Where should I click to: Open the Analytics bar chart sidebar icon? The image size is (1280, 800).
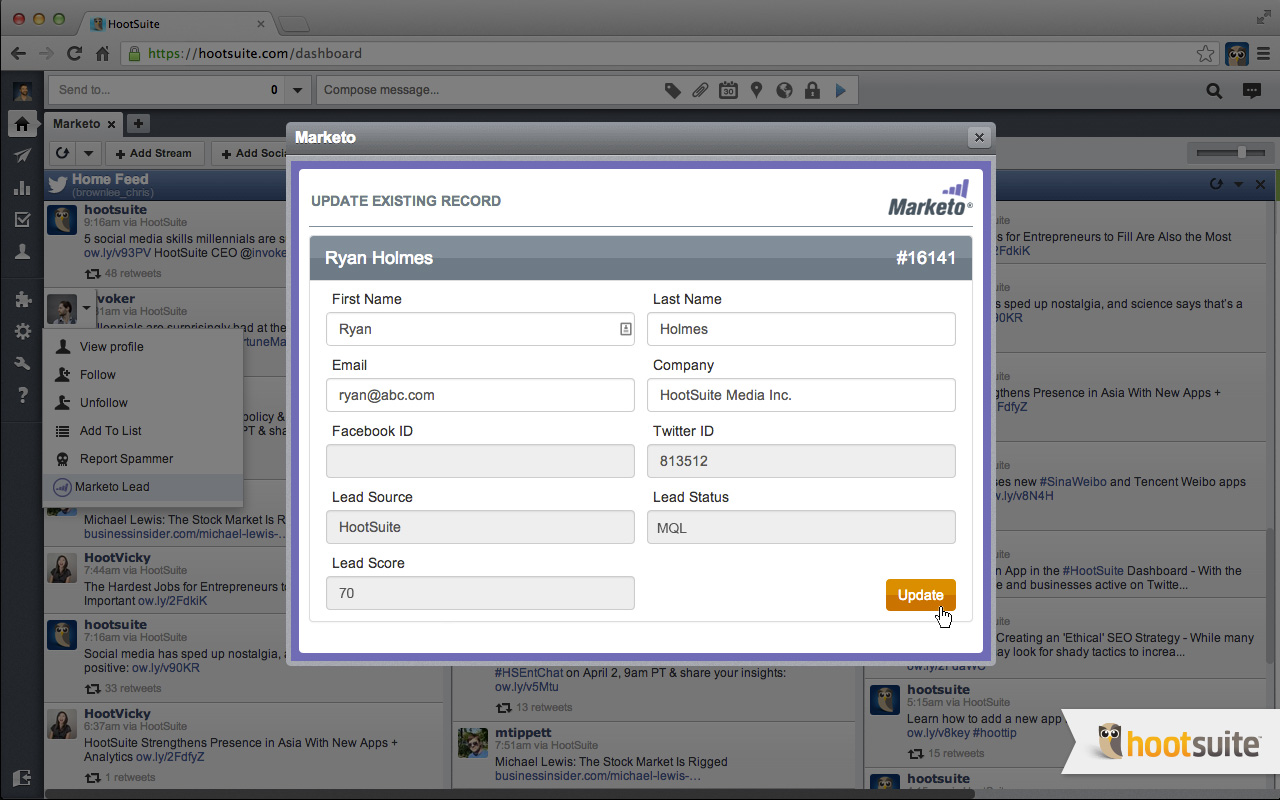pyautogui.click(x=22, y=188)
